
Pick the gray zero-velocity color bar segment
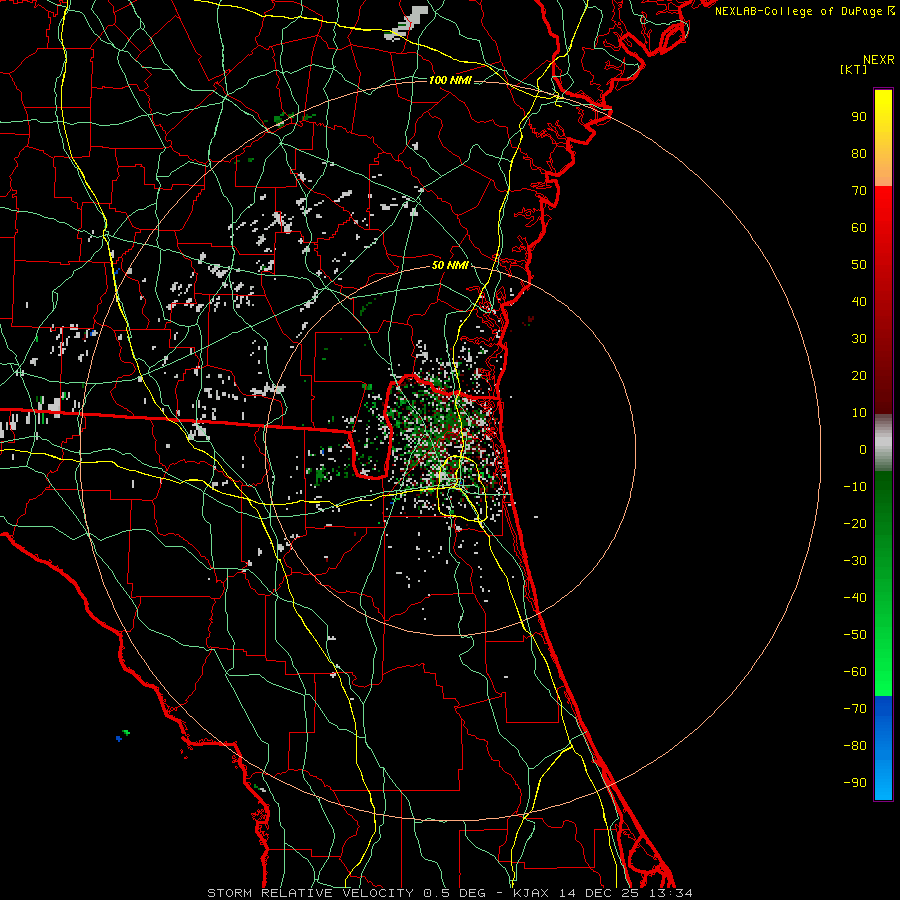(883, 443)
